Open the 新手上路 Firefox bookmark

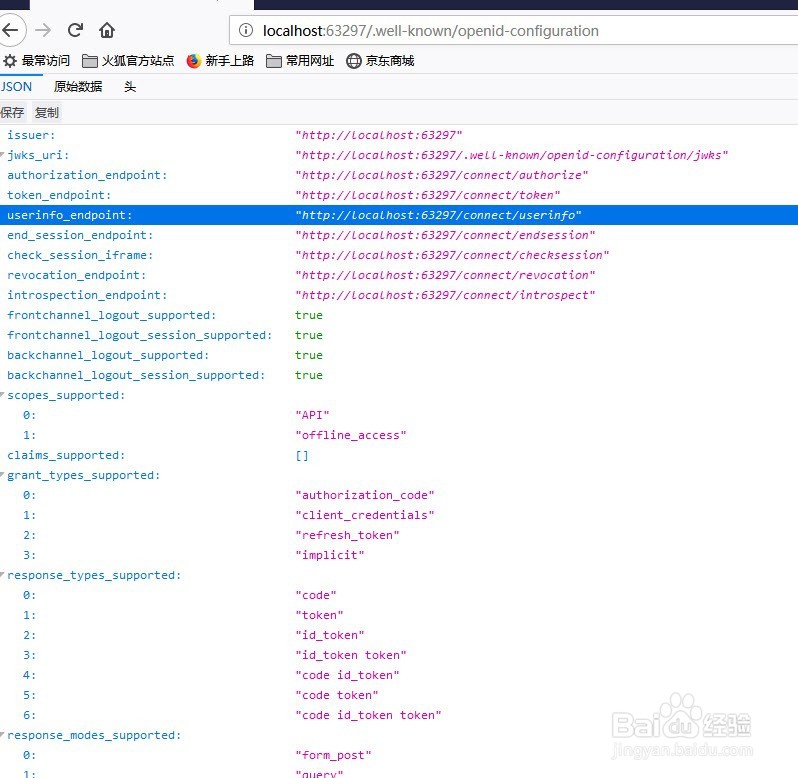220,61
